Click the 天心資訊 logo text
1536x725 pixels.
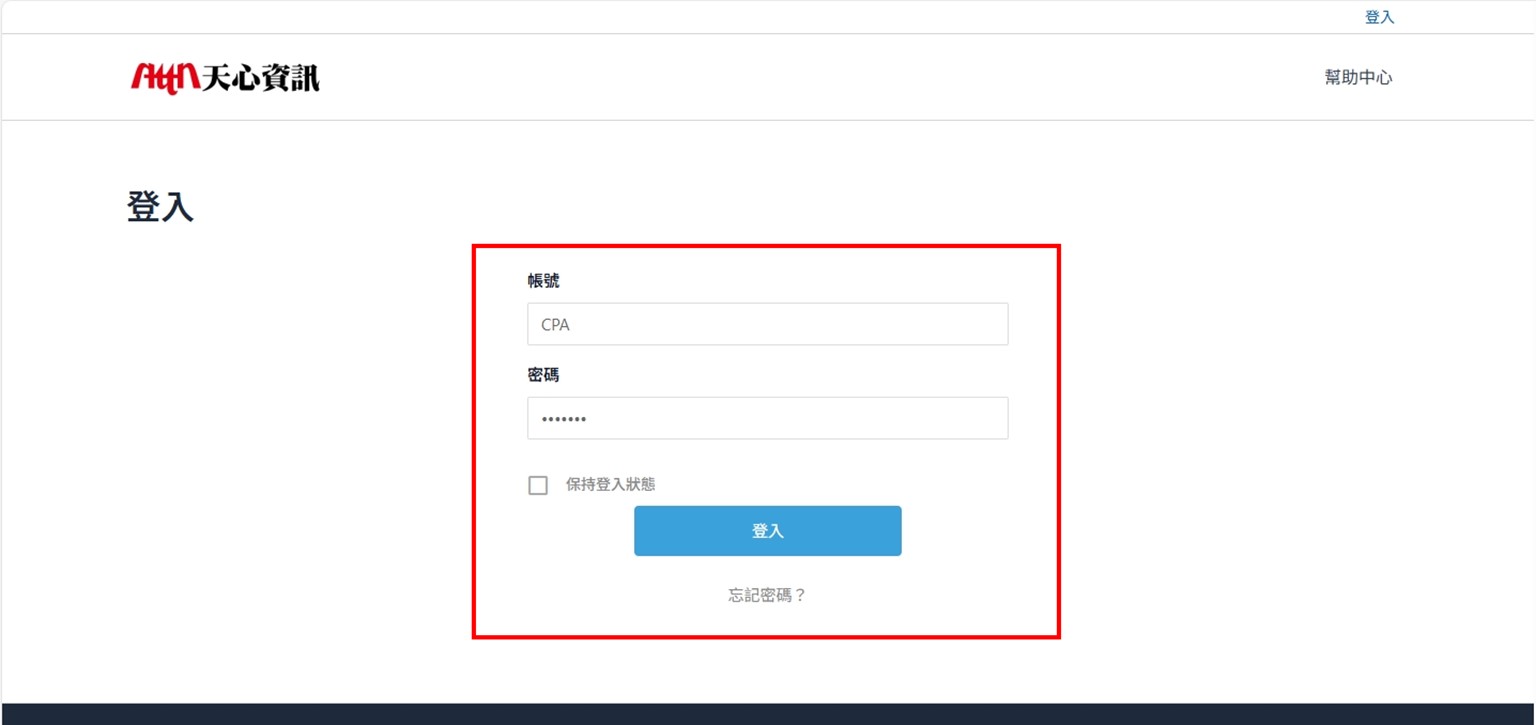click(x=261, y=78)
